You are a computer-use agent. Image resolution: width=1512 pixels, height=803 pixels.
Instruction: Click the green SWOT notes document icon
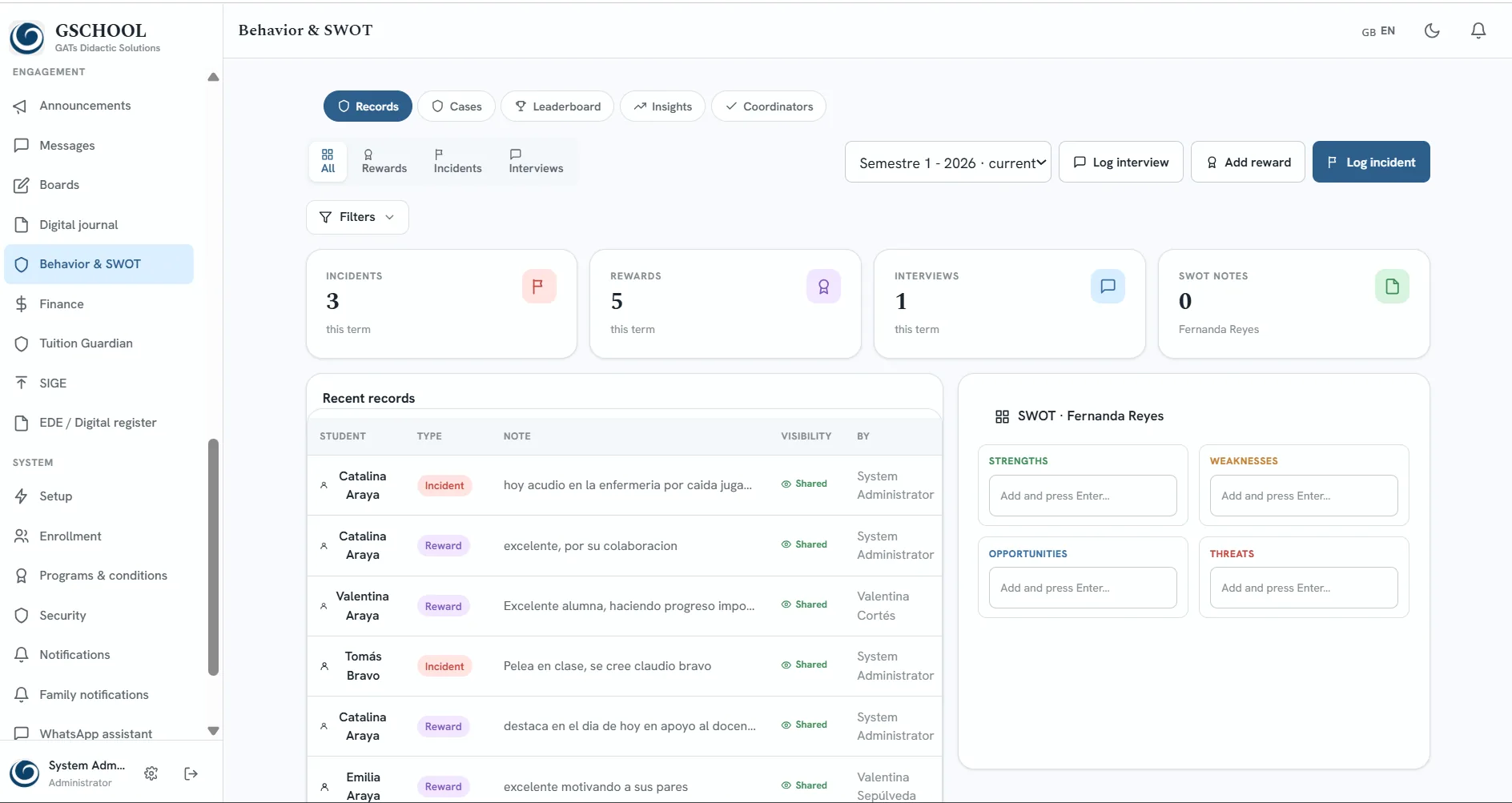1392,287
